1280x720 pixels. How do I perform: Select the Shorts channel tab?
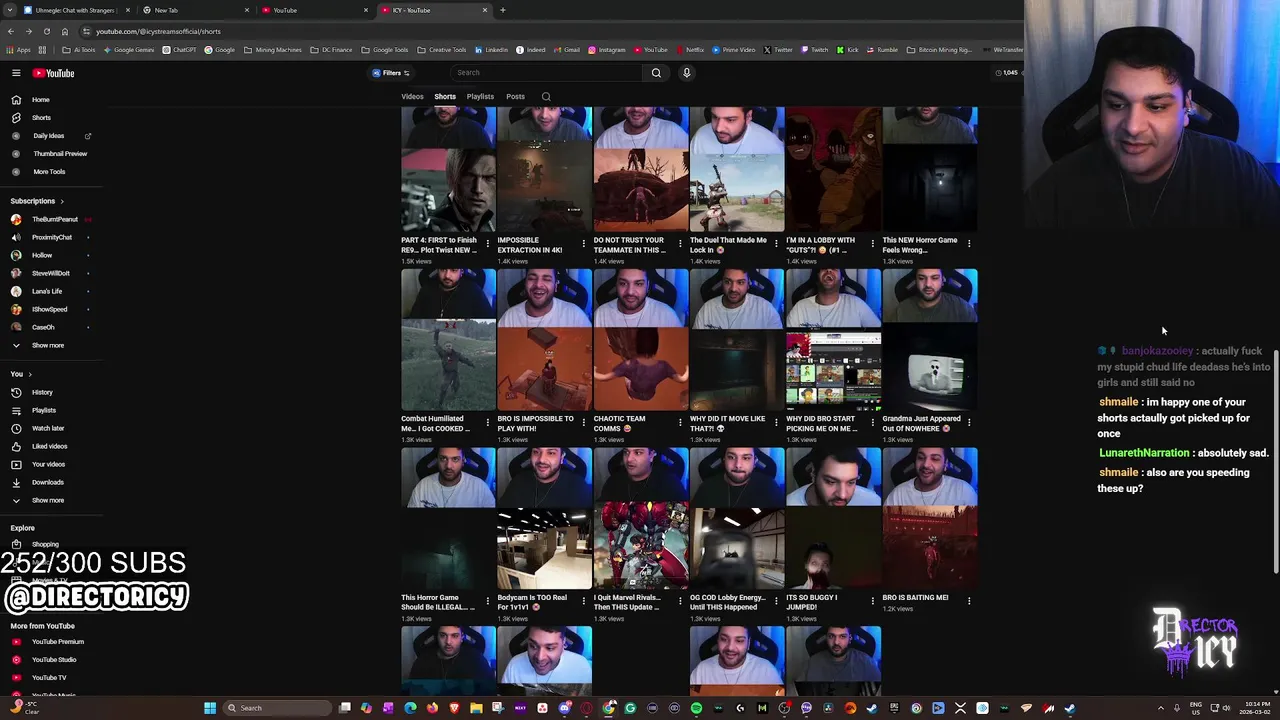click(445, 97)
